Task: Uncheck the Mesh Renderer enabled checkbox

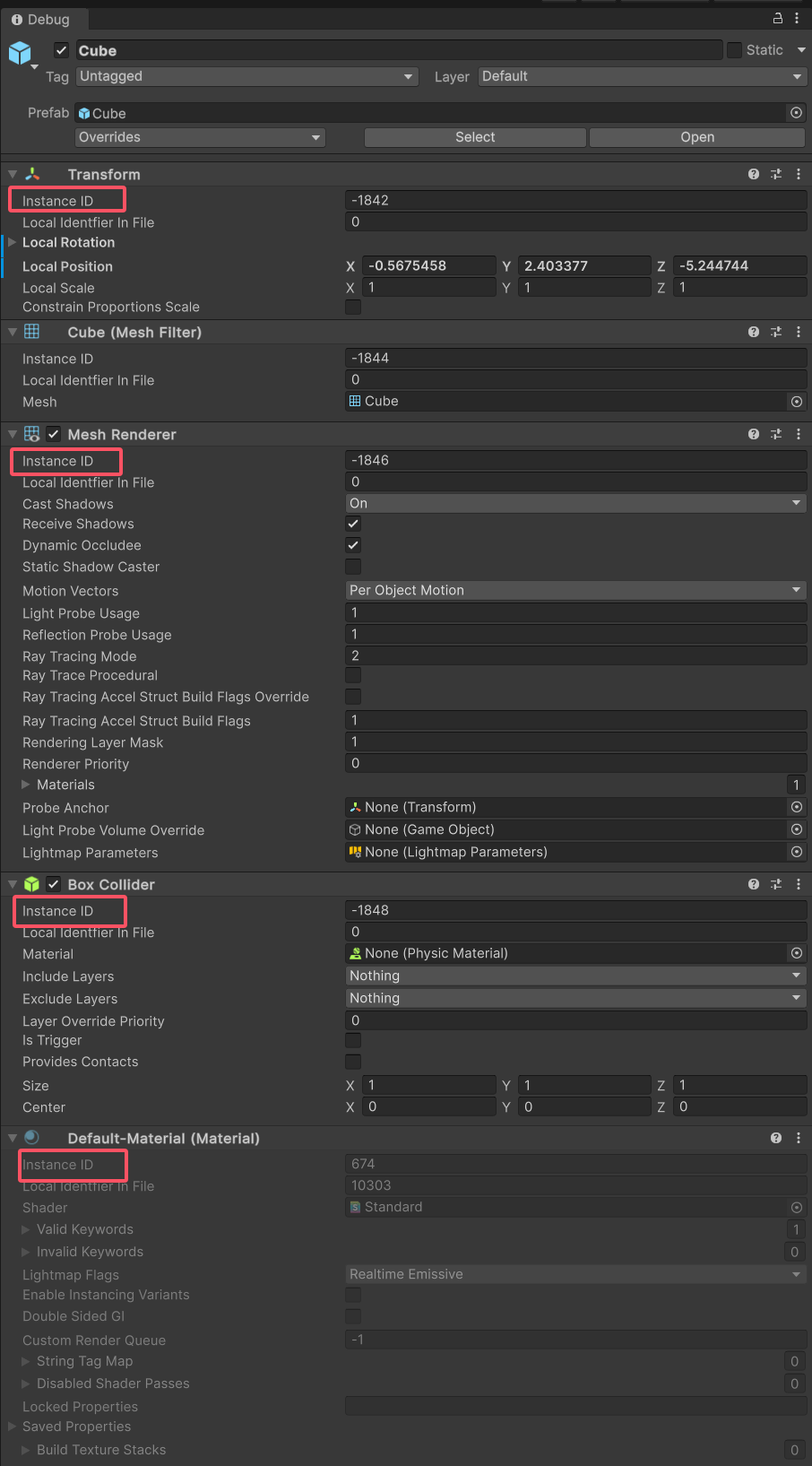Action: click(x=54, y=434)
